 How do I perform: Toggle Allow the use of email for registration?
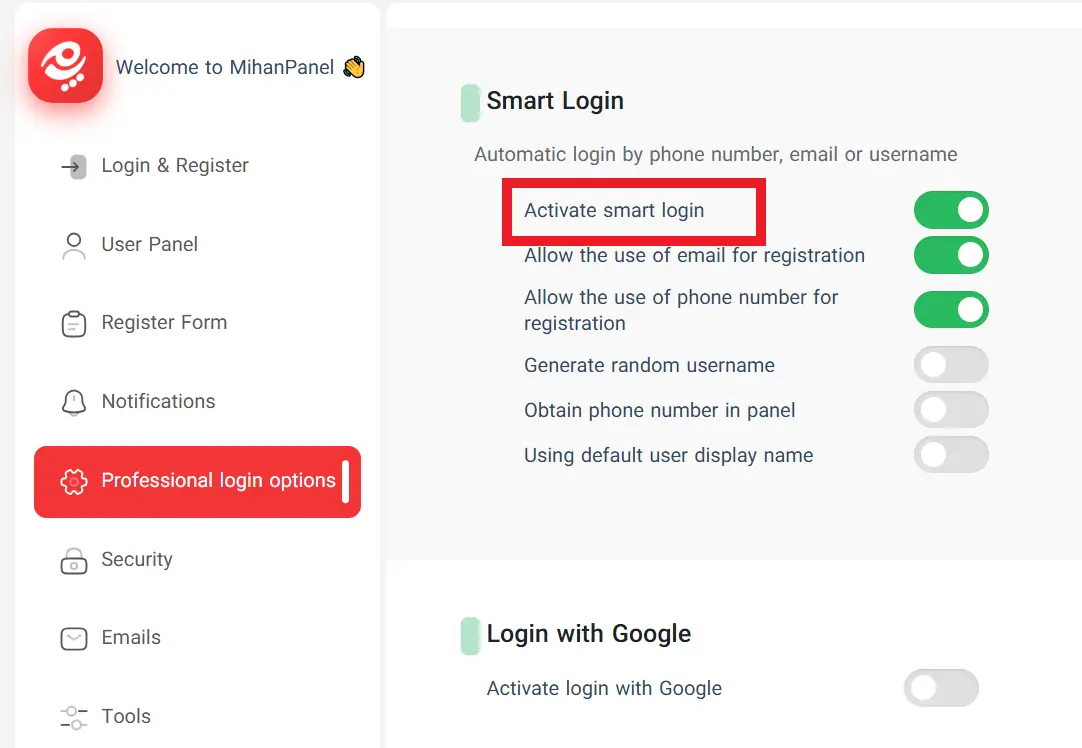[951, 255]
